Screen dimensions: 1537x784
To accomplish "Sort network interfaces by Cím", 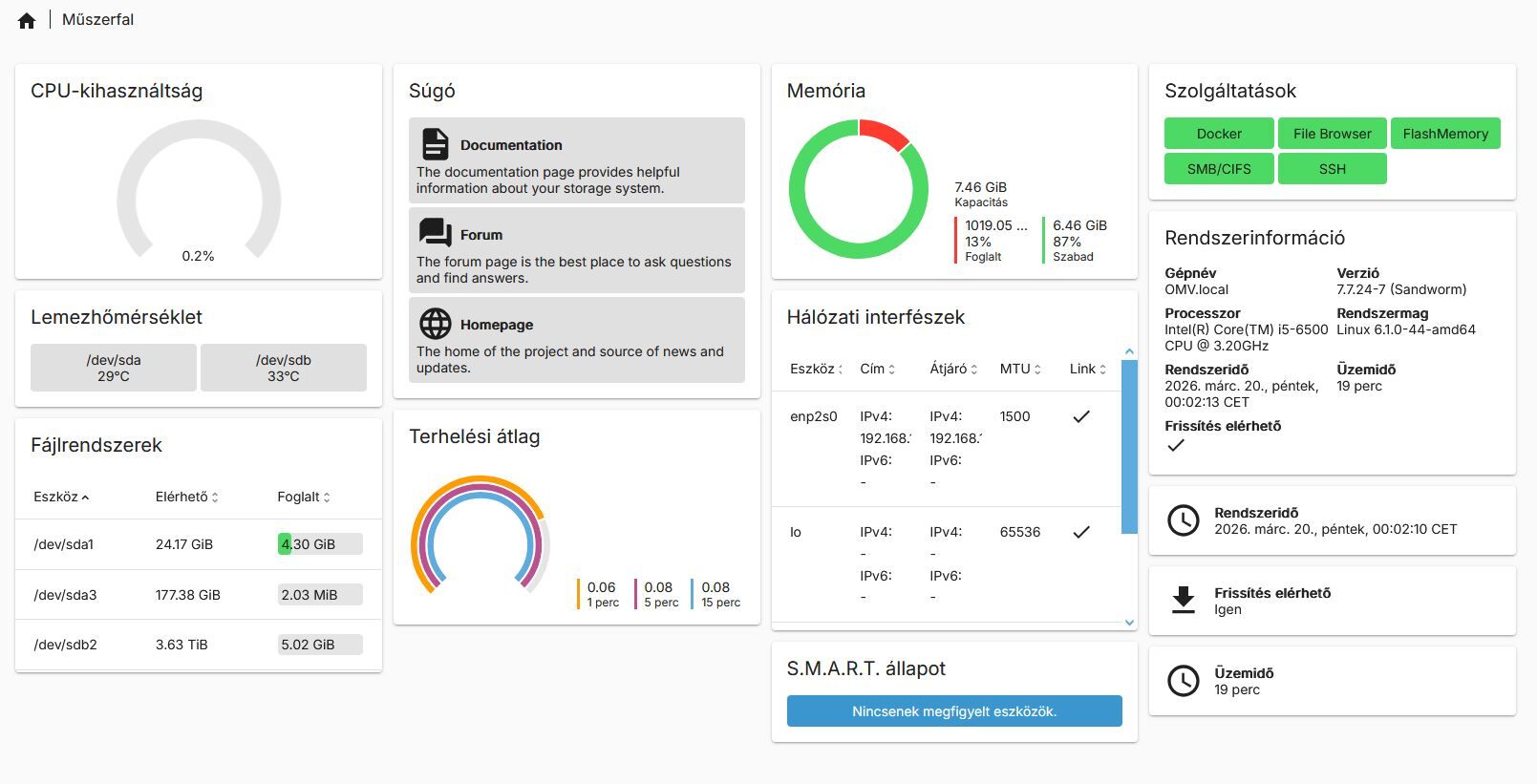I will coord(877,369).
